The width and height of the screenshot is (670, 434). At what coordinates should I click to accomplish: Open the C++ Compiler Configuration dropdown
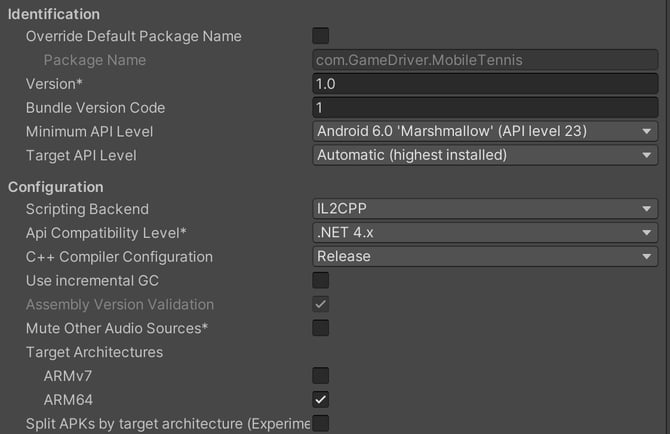pyautogui.click(x=485, y=257)
